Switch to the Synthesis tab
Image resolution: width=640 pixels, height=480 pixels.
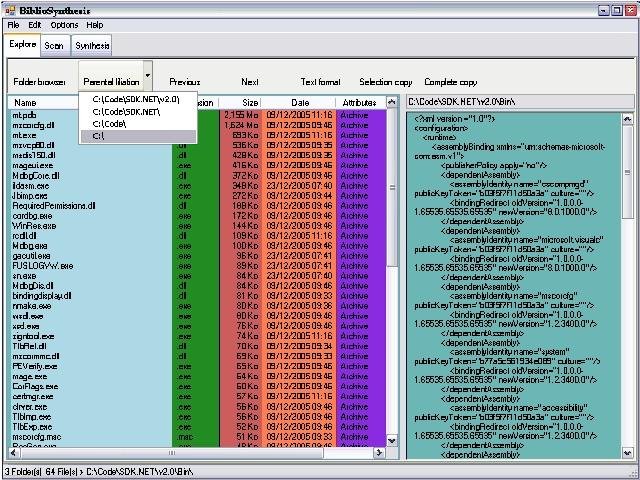(x=92, y=46)
